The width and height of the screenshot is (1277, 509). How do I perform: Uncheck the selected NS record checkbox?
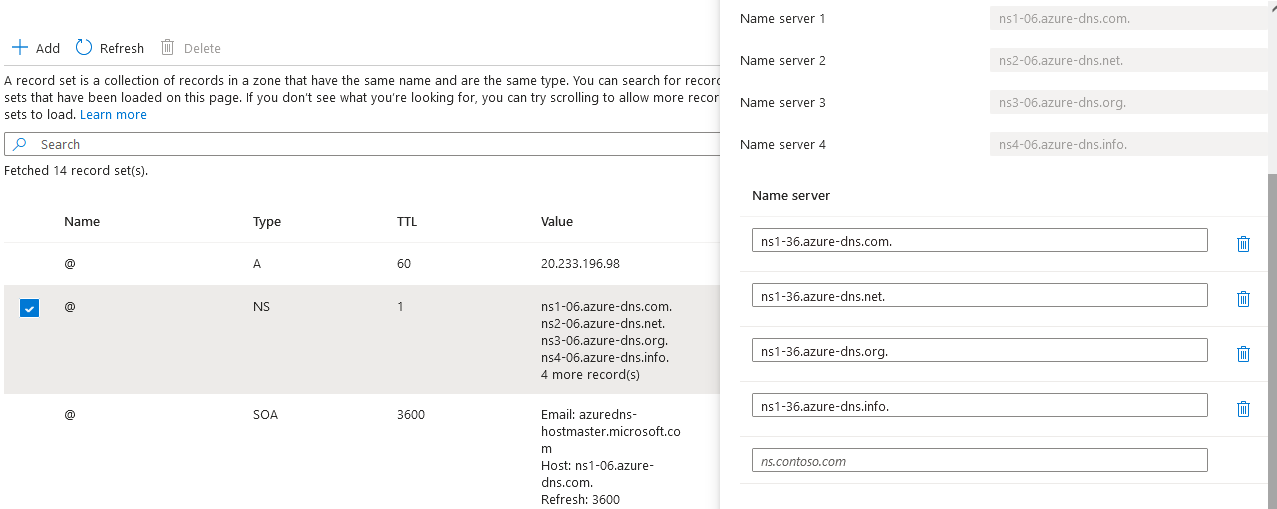(29, 308)
